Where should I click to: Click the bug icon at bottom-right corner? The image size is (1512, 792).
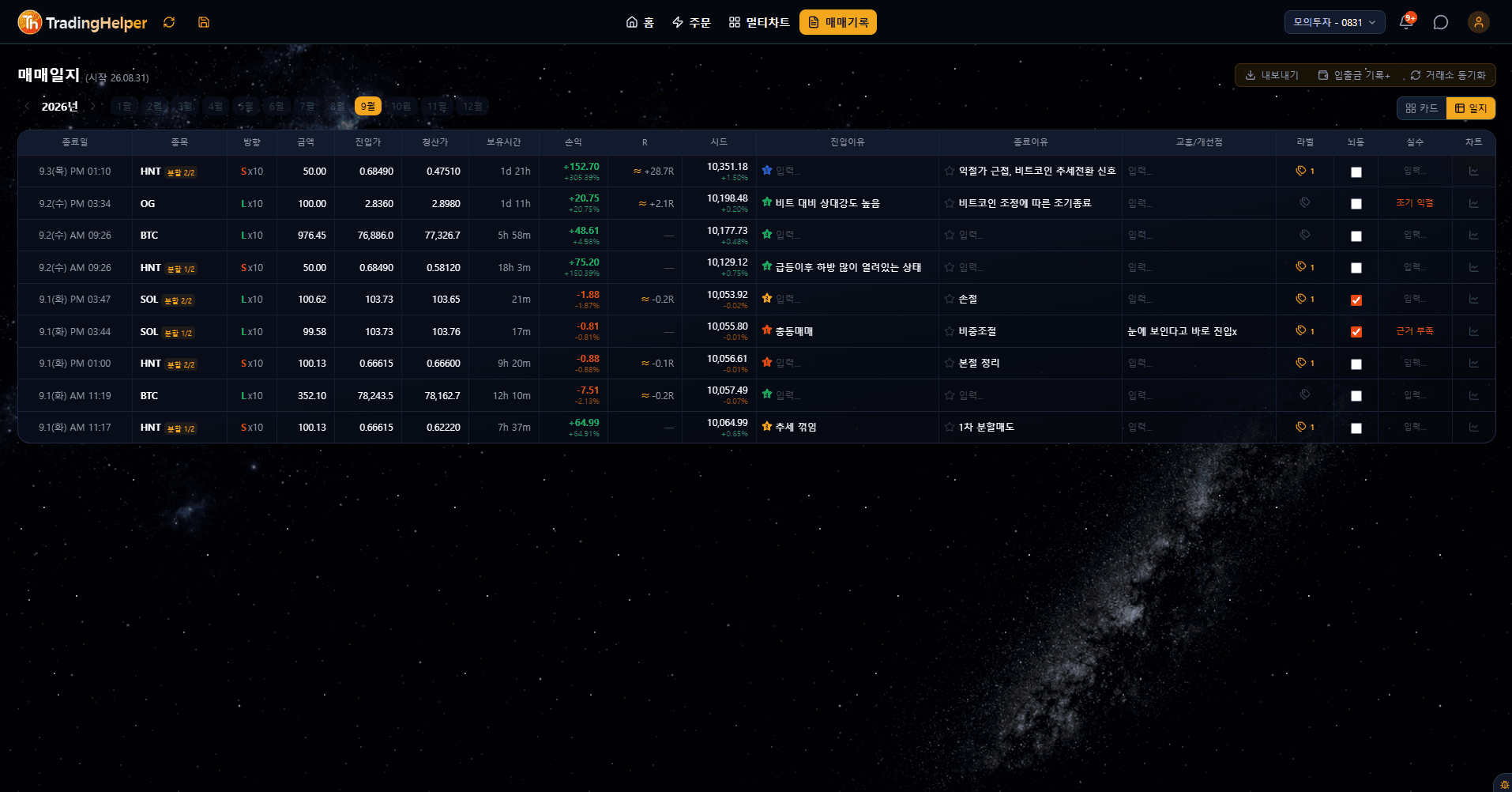1504,784
